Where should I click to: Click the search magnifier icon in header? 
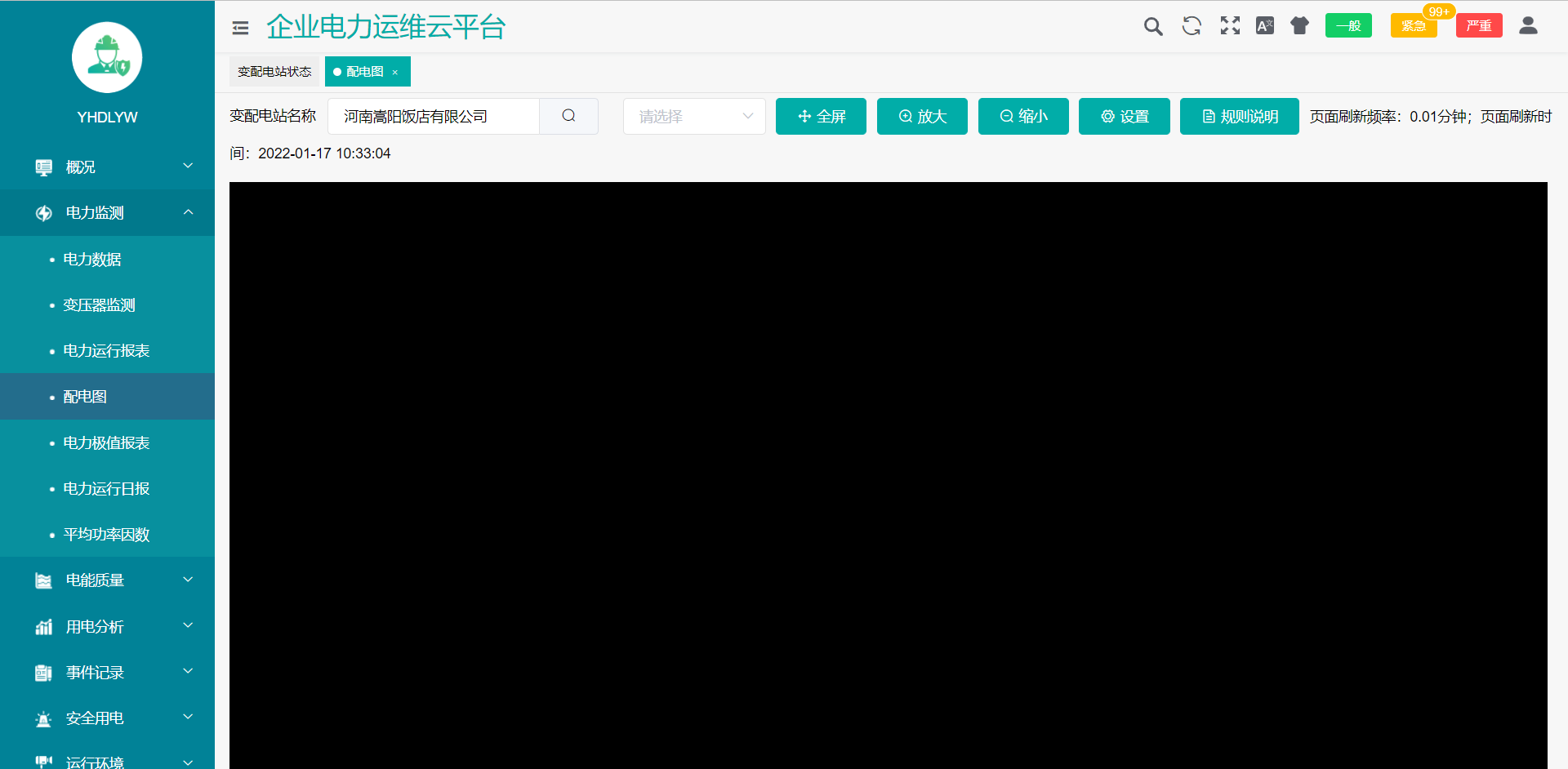click(1152, 26)
